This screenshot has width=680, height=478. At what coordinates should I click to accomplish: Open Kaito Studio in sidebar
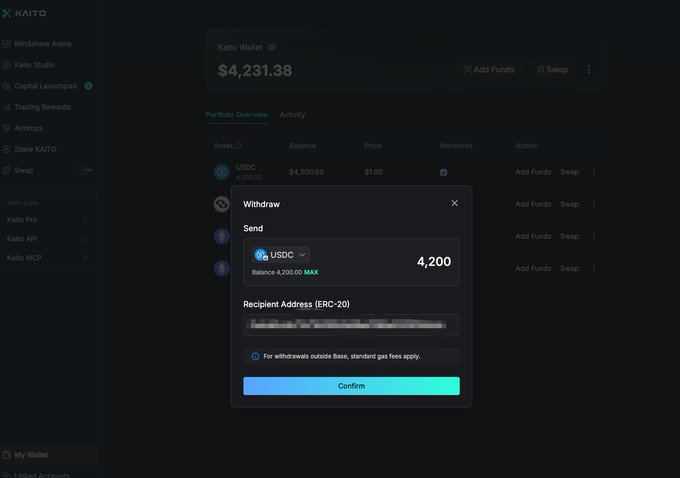tap(34, 65)
